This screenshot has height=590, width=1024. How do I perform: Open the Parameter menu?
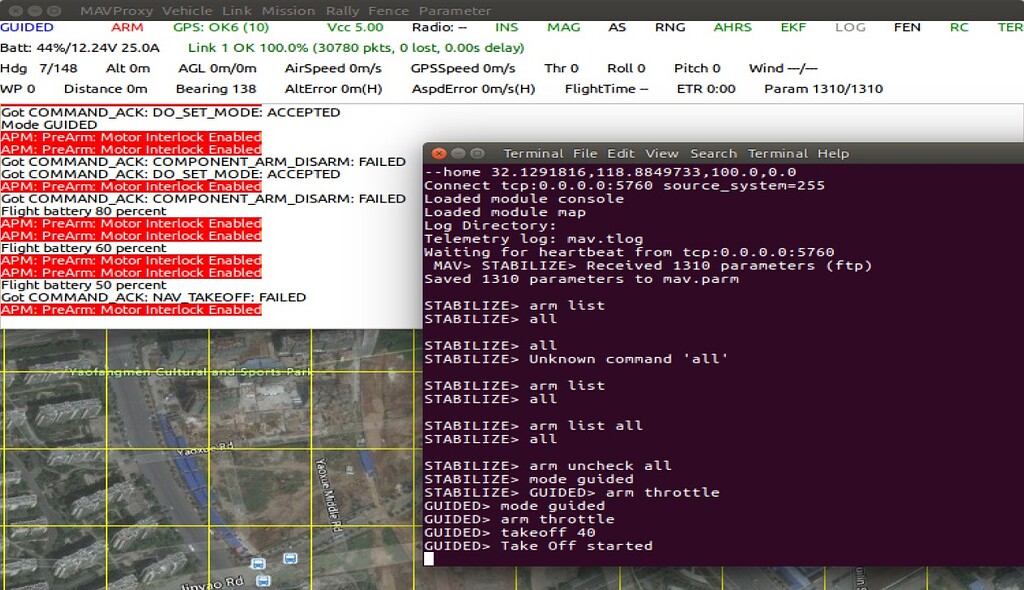(x=455, y=11)
